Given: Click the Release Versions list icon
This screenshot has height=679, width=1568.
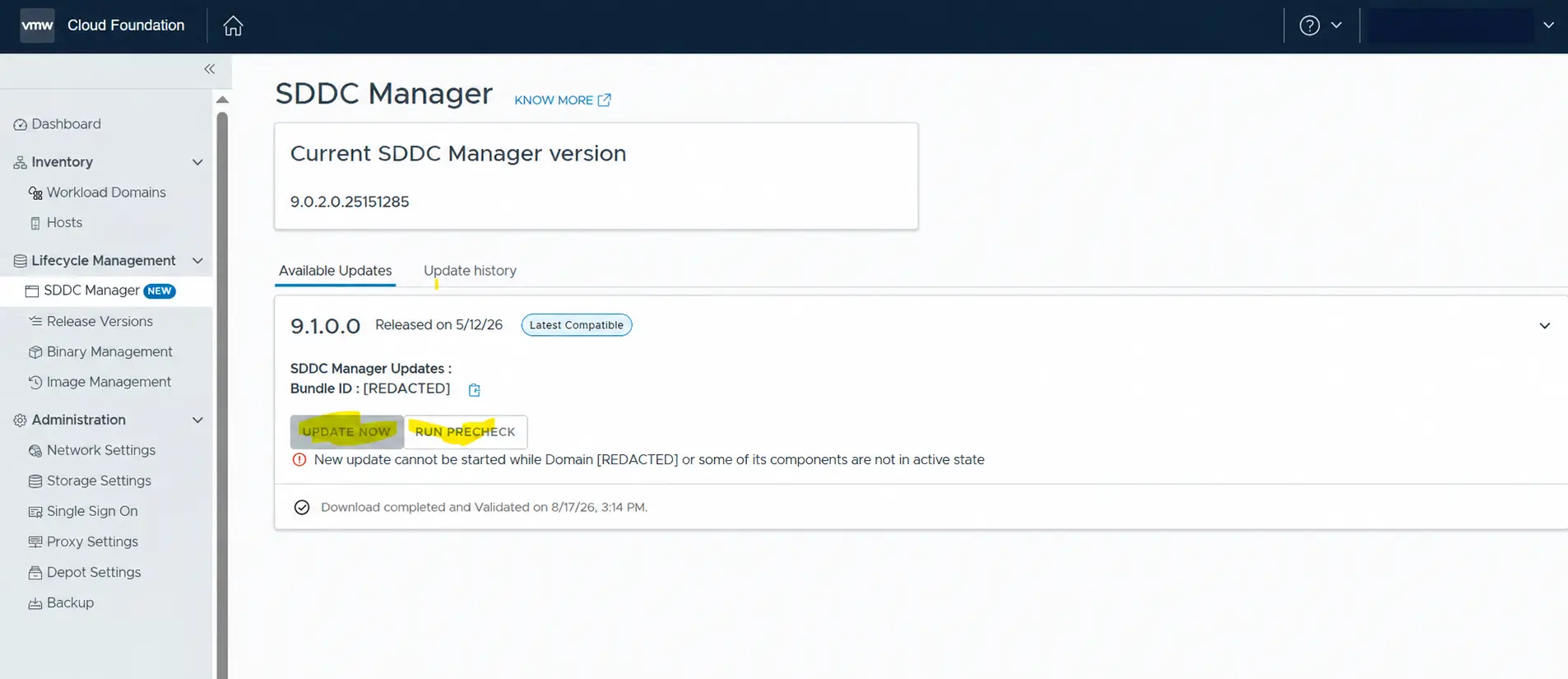Looking at the screenshot, I should tap(35, 321).
